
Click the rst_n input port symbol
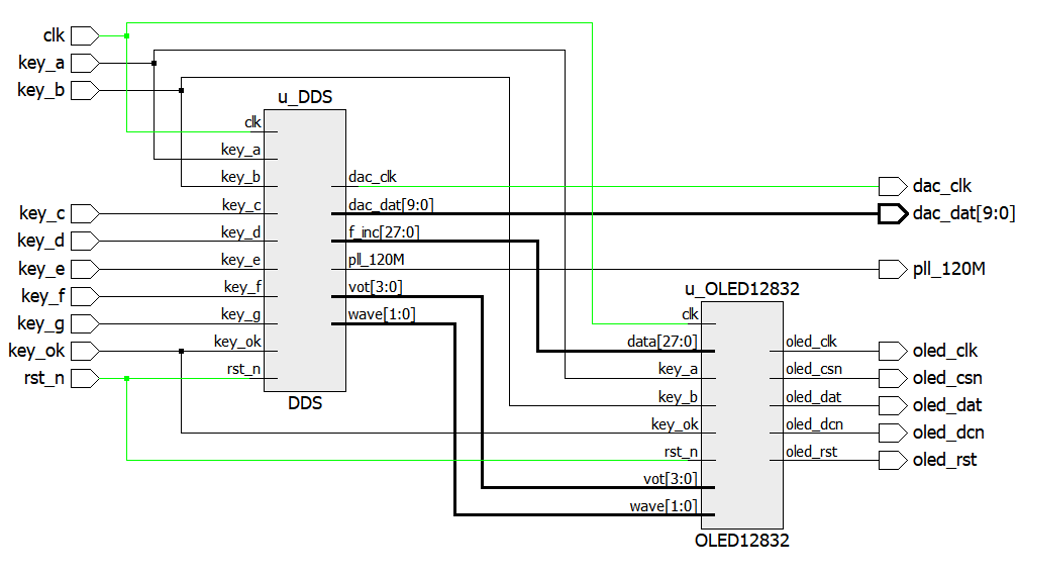pos(85,379)
